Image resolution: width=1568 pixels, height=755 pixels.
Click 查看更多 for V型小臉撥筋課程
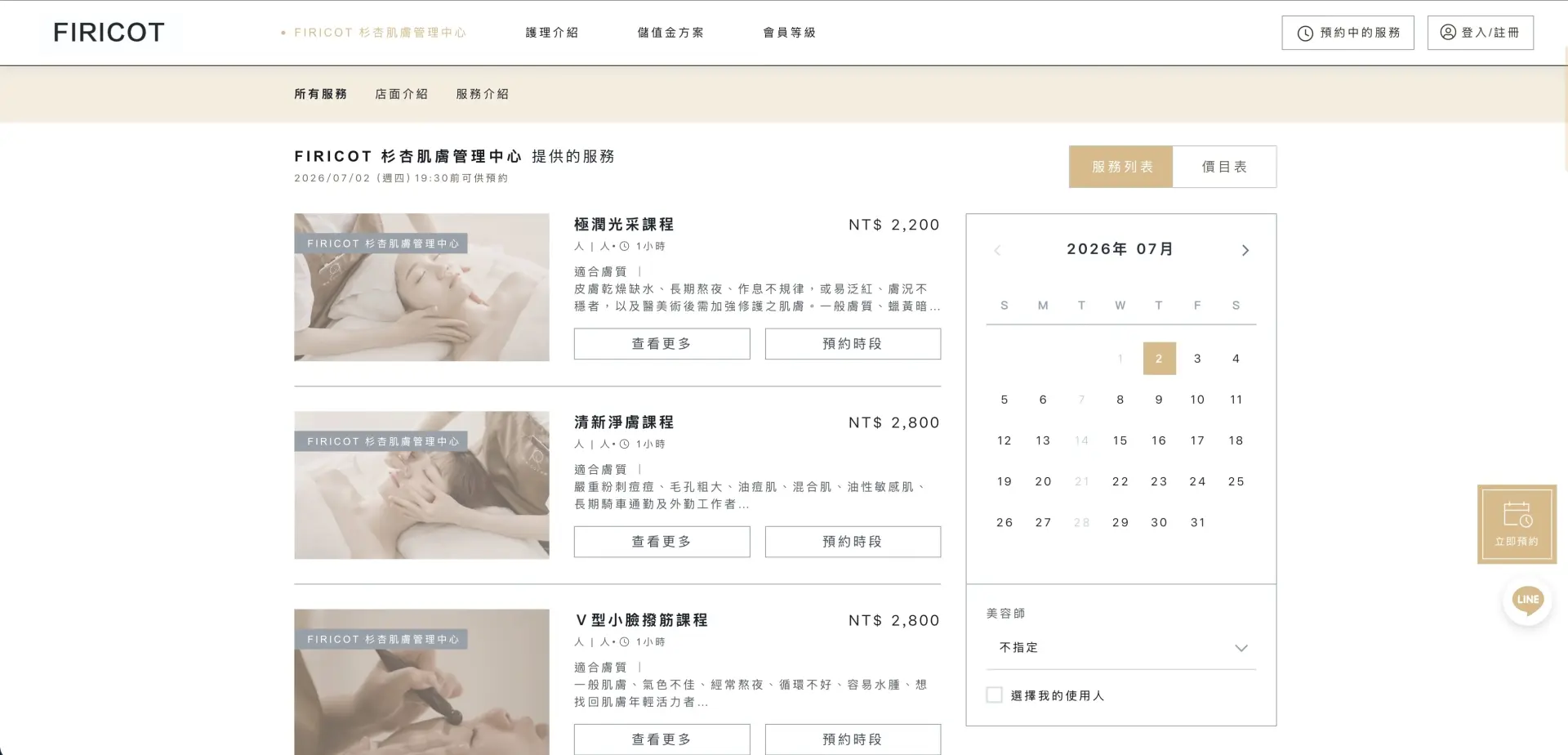tap(661, 739)
